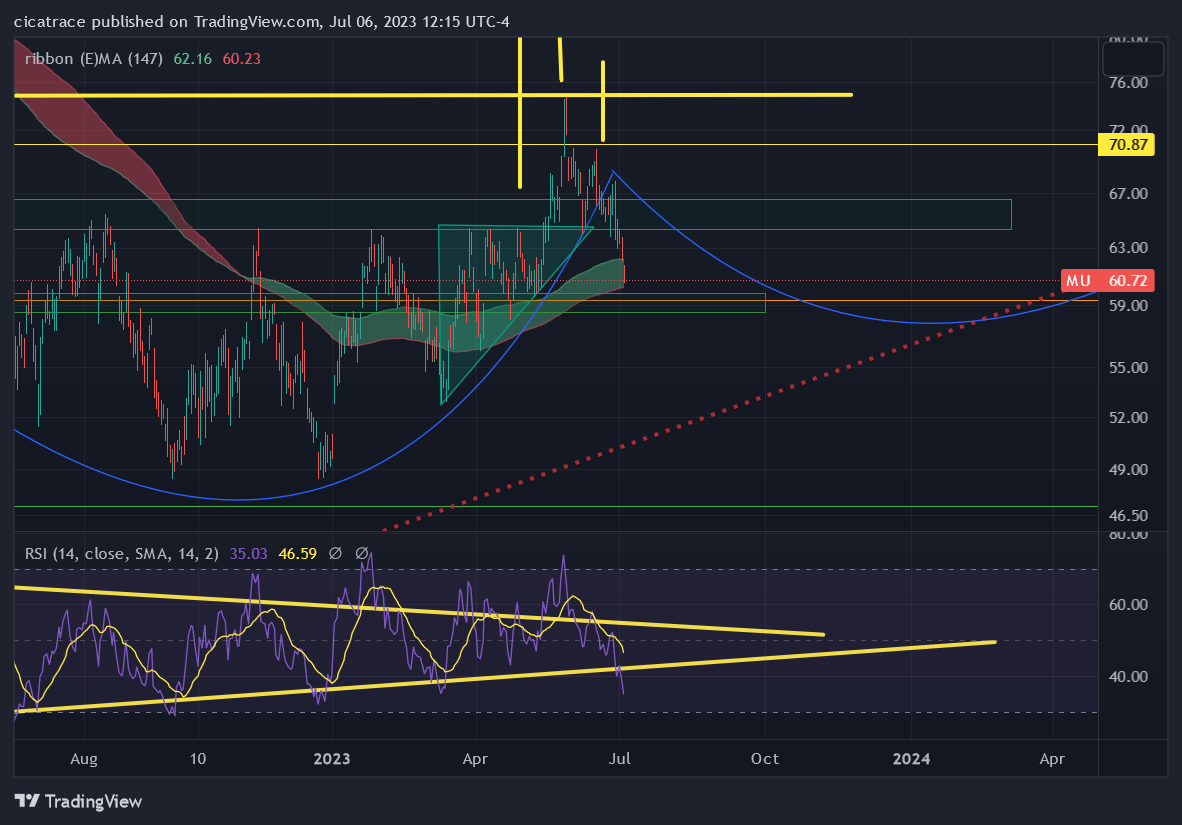Image resolution: width=1182 pixels, height=825 pixels.
Task: Select the Jul time axis marker
Action: (619, 759)
